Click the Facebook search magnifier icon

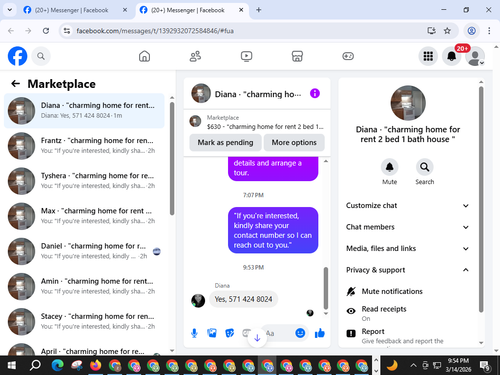coord(41,56)
